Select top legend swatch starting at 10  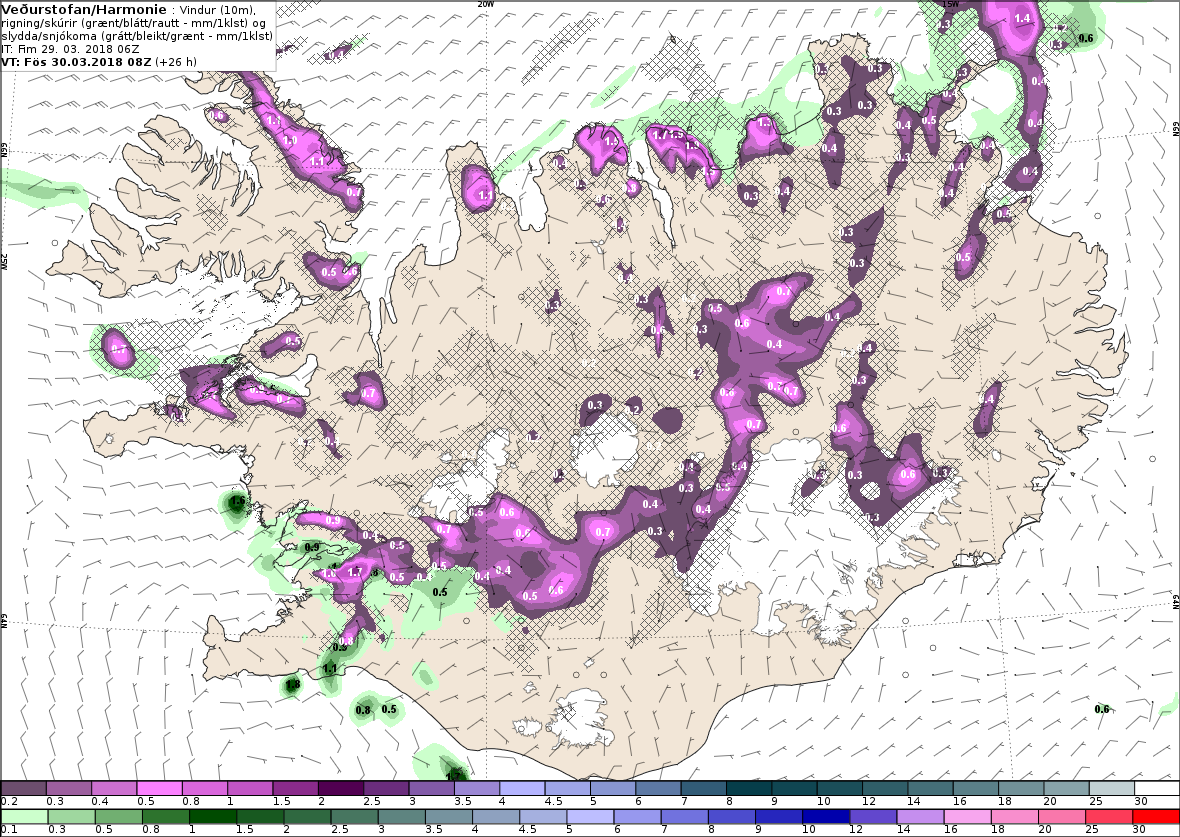tap(839, 788)
